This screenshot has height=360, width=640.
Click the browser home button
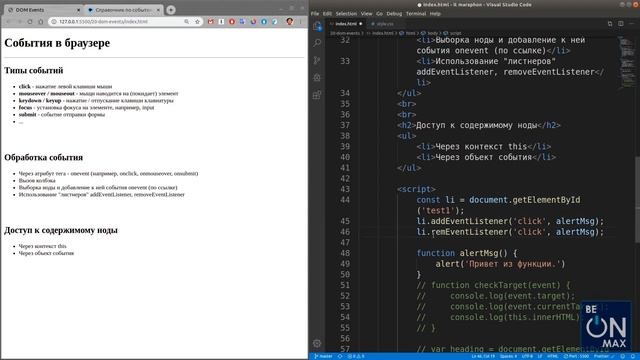(x=40, y=22)
